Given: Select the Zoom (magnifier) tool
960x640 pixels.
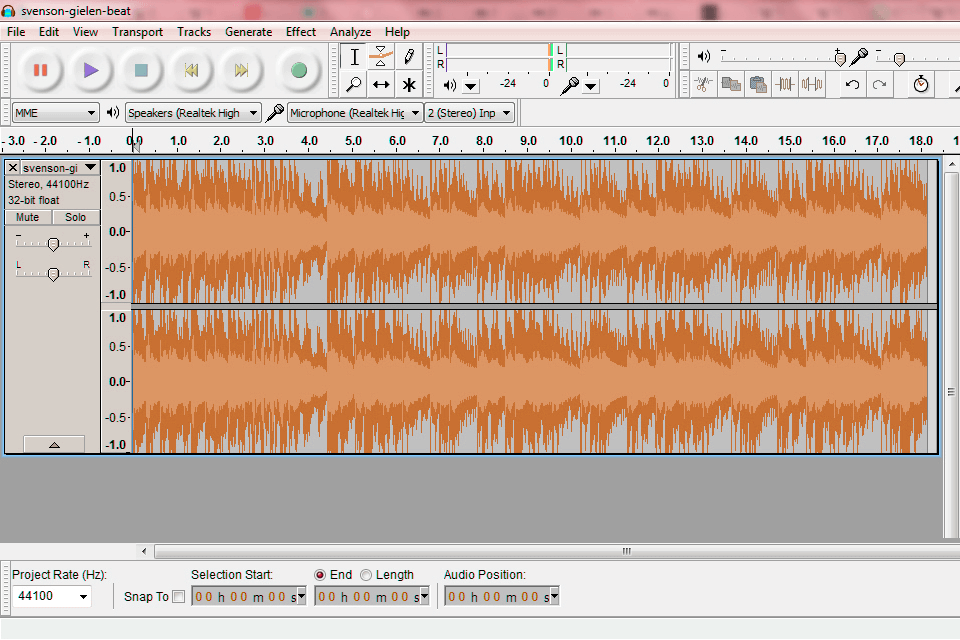Looking at the screenshot, I should tap(354, 85).
